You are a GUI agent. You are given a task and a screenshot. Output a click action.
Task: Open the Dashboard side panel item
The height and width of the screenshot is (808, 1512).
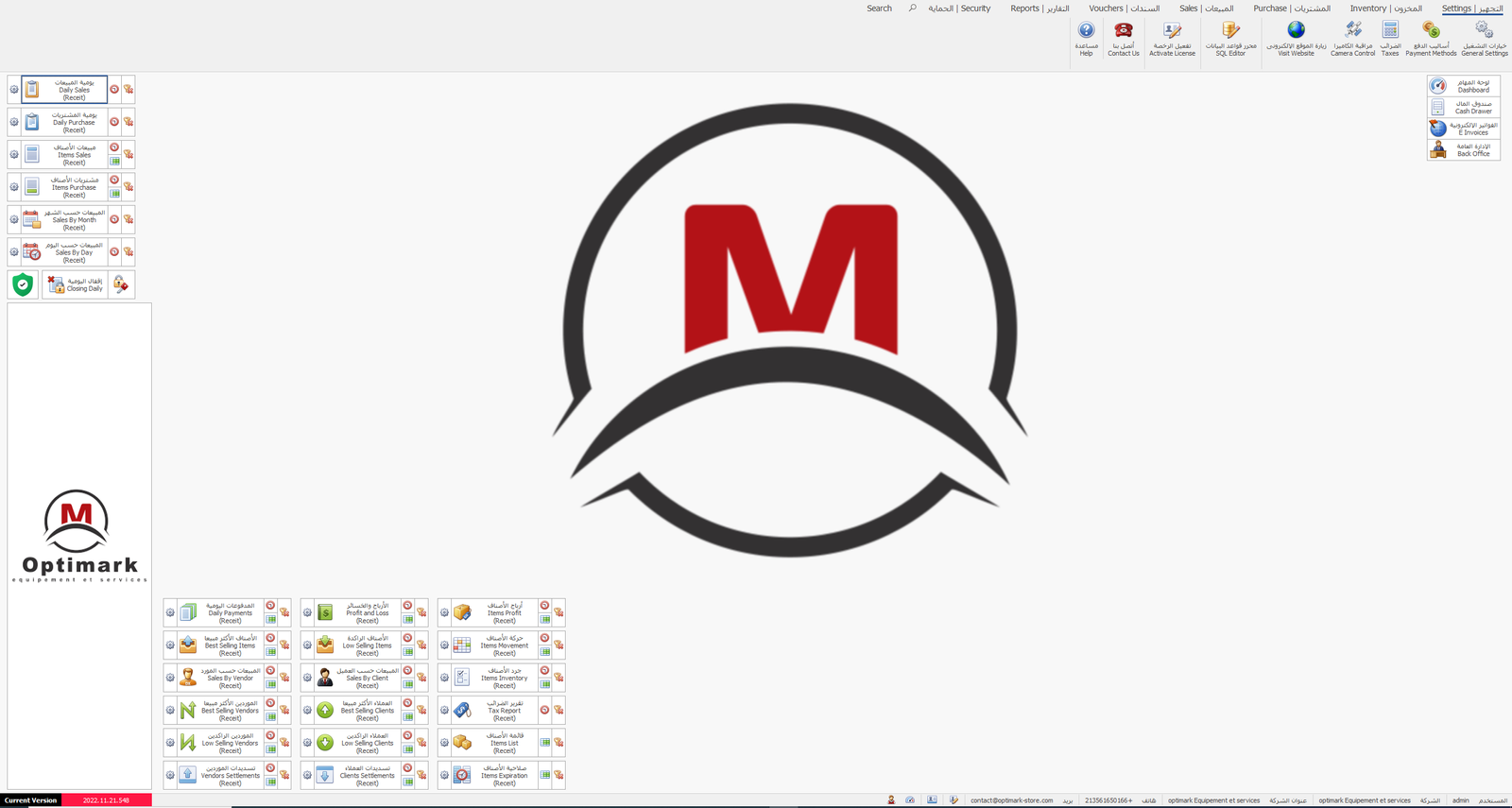(x=1463, y=86)
